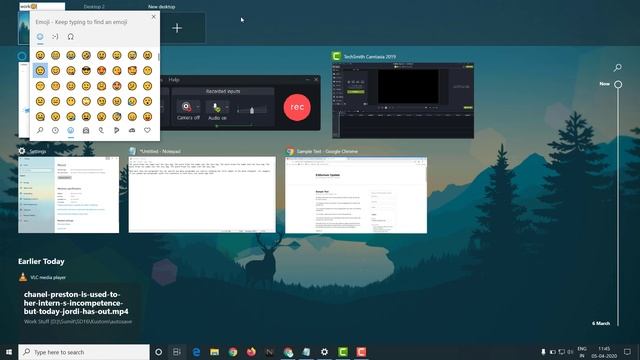This screenshot has width=640, height=360.
Task: Switch to the kaomoji tab in emoji panel
Action: (55, 37)
